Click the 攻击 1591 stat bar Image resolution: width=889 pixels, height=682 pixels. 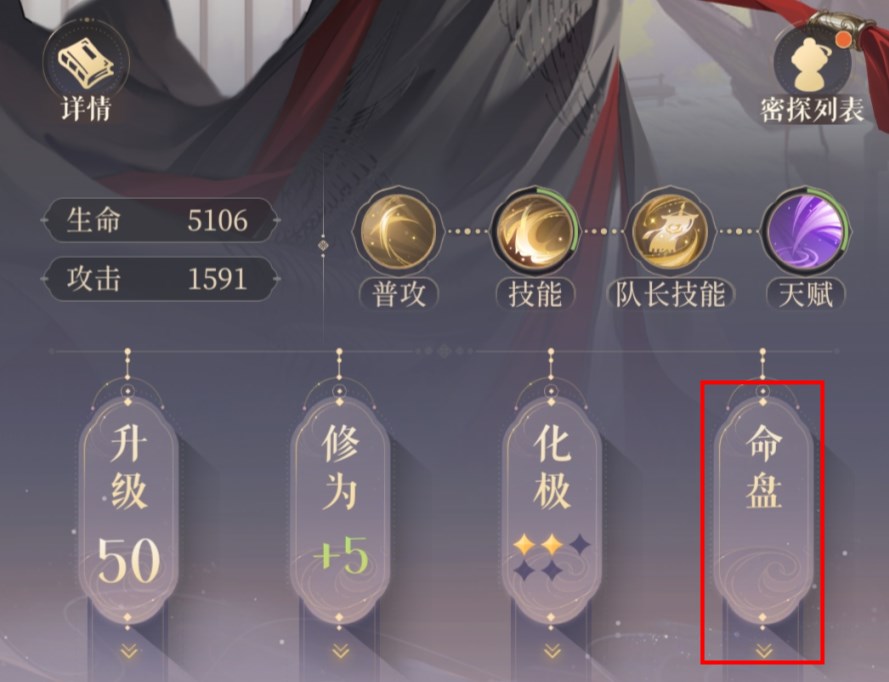point(160,279)
